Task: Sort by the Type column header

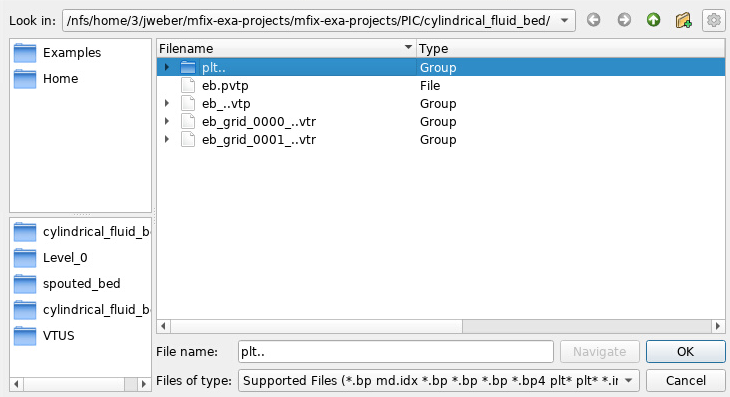Action: 570,48
